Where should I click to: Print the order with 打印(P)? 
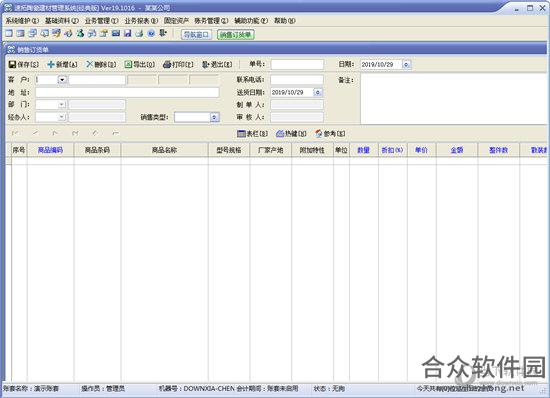pyautogui.click(x=178, y=65)
